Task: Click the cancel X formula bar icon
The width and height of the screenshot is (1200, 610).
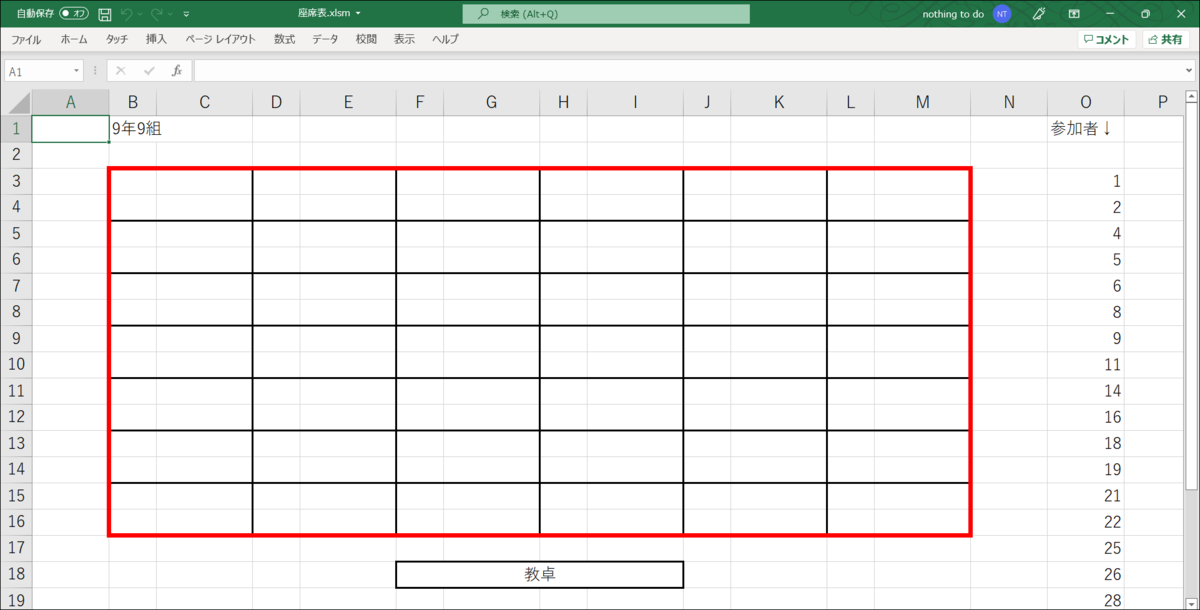Action: pyautogui.click(x=121, y=71)
